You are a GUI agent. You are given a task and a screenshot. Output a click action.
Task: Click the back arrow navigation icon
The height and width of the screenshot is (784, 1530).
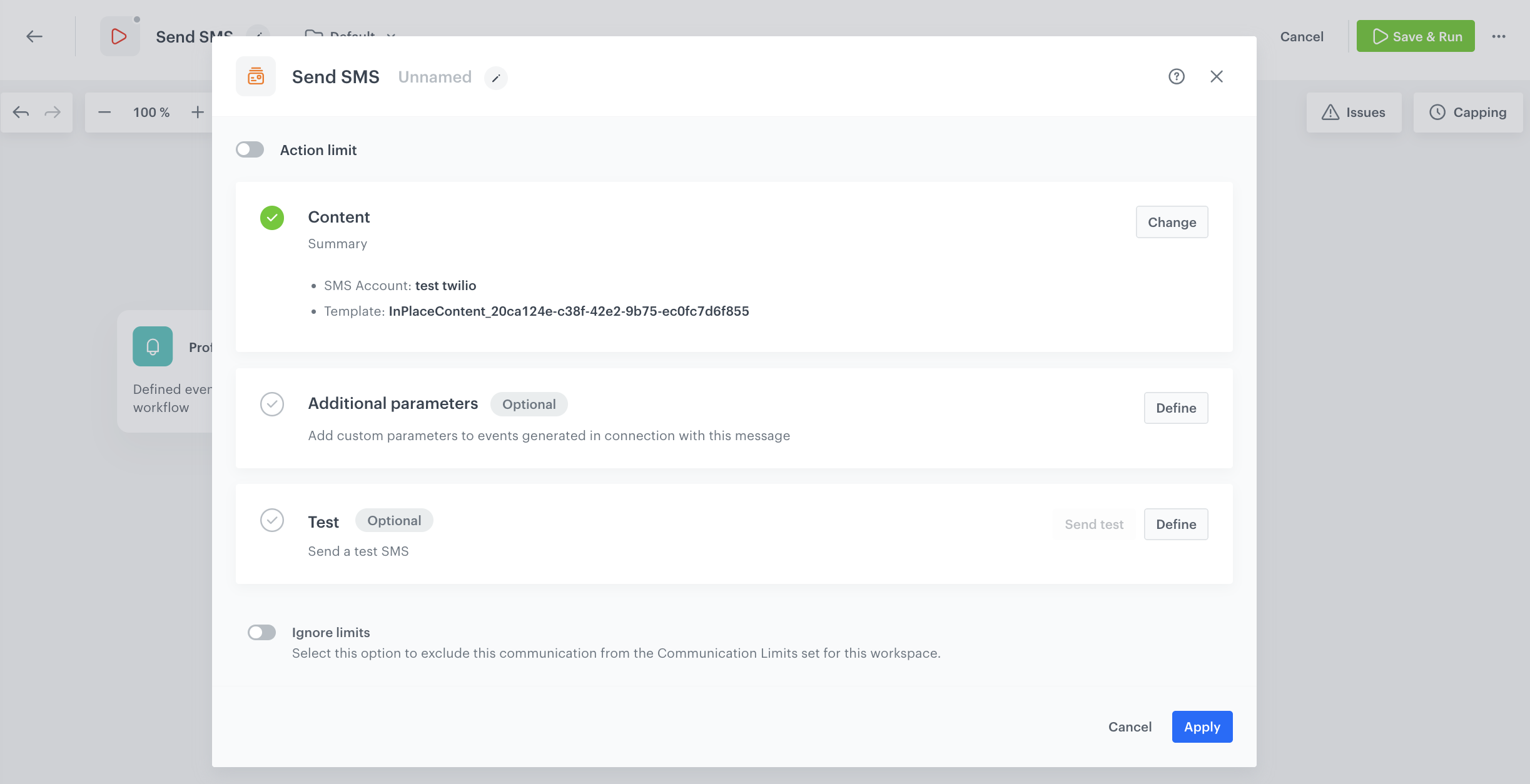click(34, 35)
